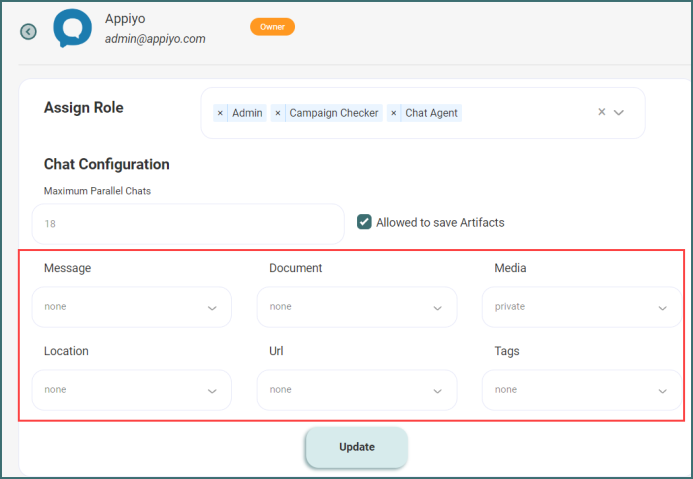Click the back arrow icon
Screen dimensions: 693x479
coord(28,32)
